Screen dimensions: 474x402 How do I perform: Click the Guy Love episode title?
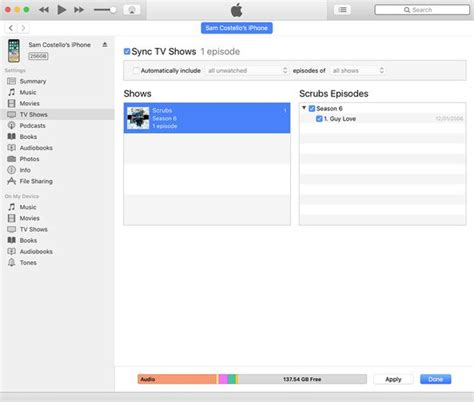[340, 119]
